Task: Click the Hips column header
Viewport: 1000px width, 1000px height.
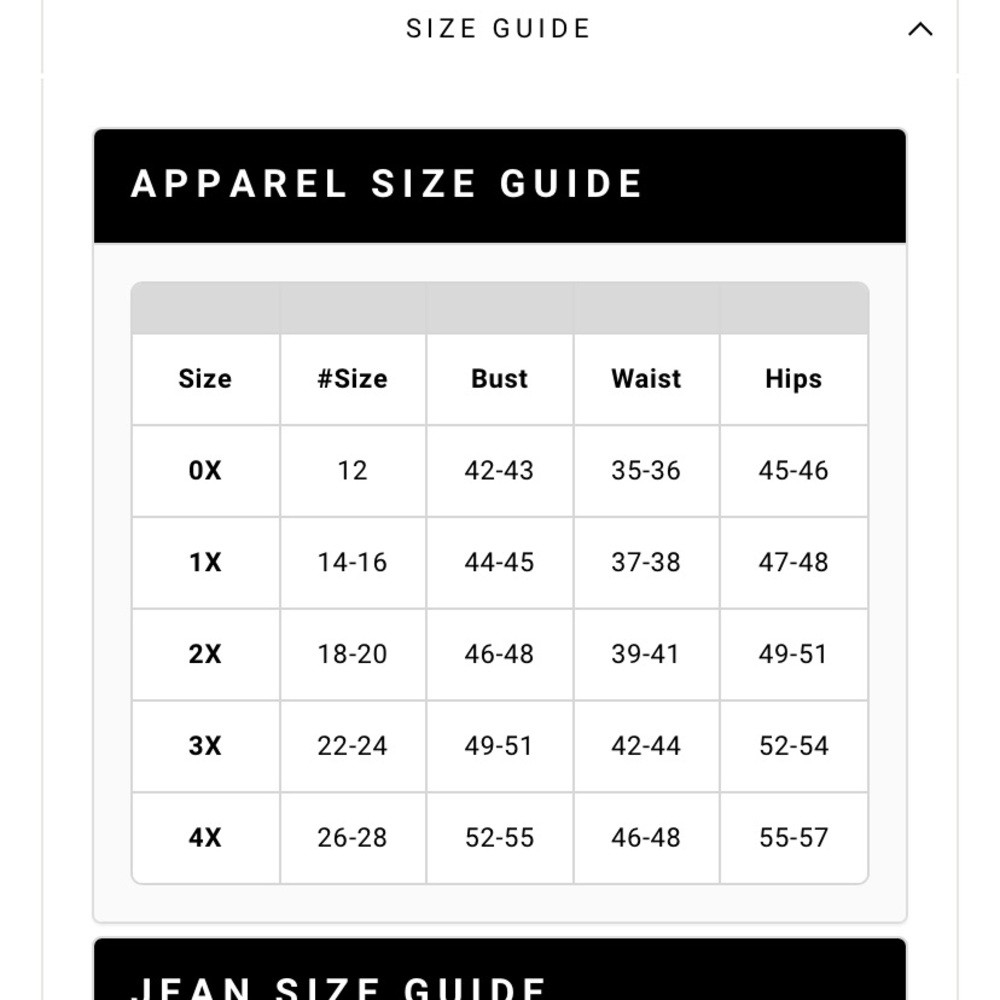Action: coord(793,379)
